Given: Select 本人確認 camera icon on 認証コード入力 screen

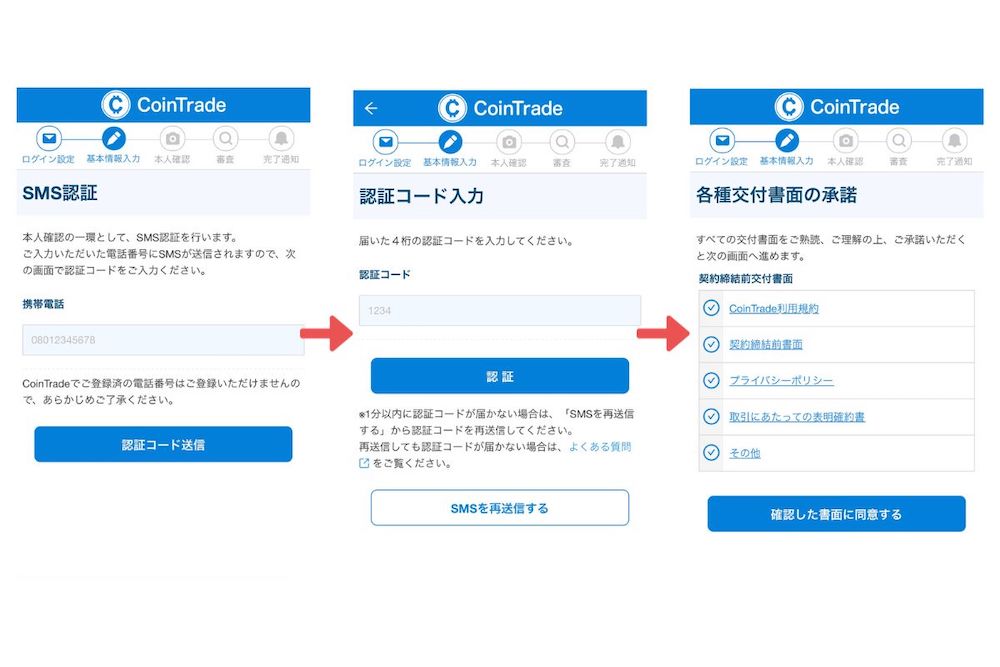Looking at the screenshot, I should 509,142.
